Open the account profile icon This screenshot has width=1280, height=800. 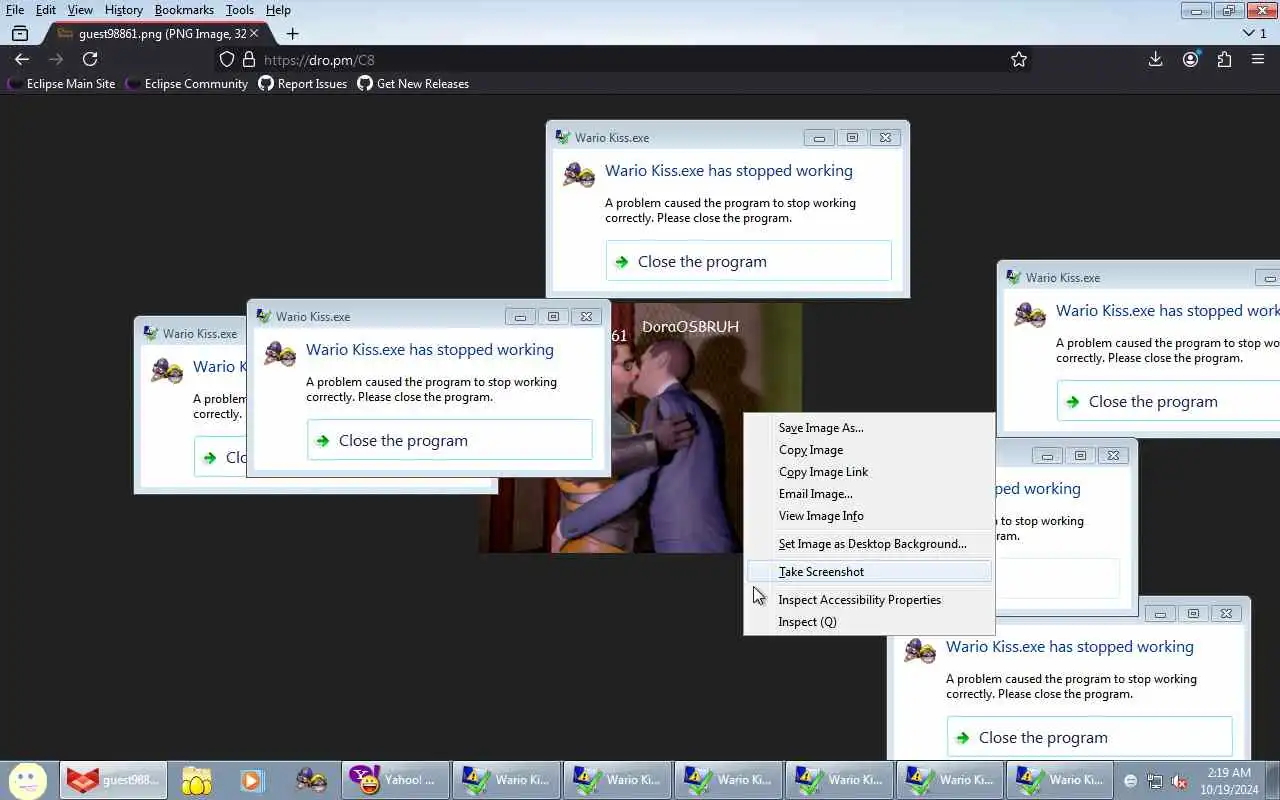(x=1190, y=60)
